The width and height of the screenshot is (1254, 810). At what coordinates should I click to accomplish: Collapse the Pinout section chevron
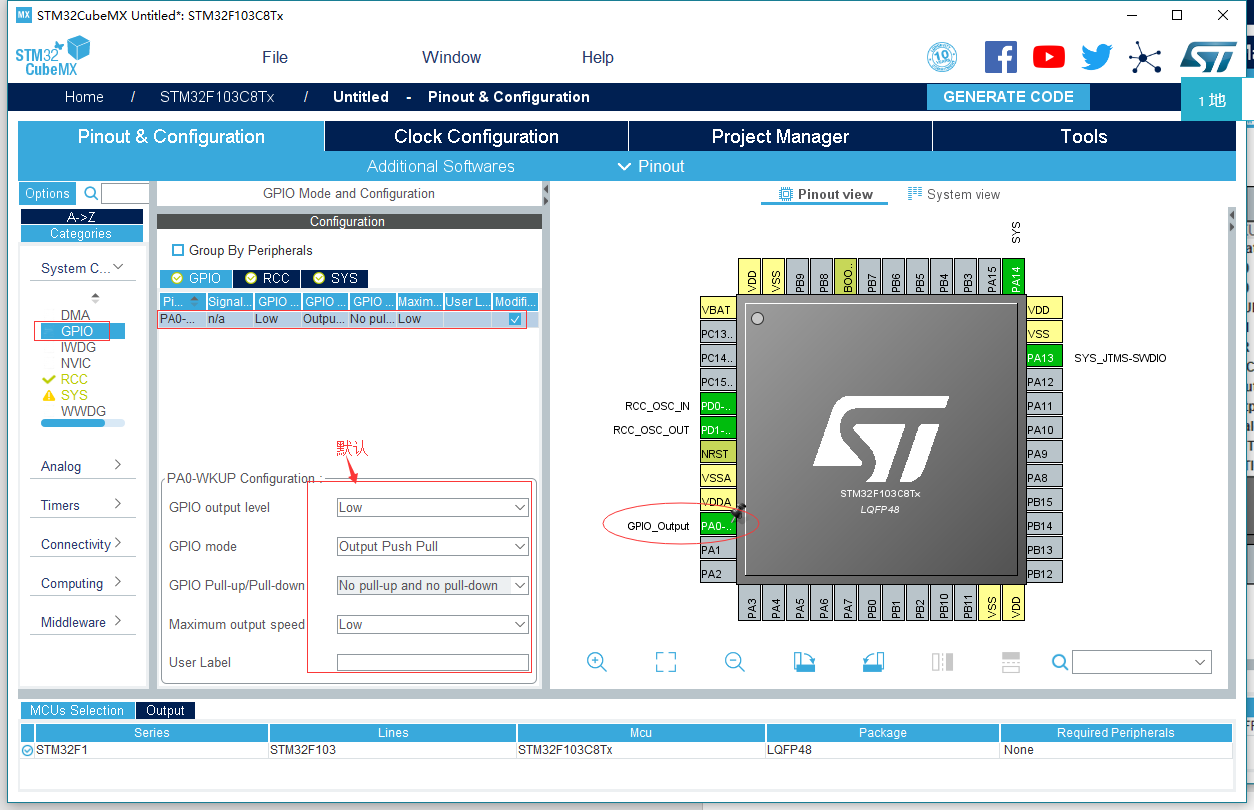click(624, 166)
